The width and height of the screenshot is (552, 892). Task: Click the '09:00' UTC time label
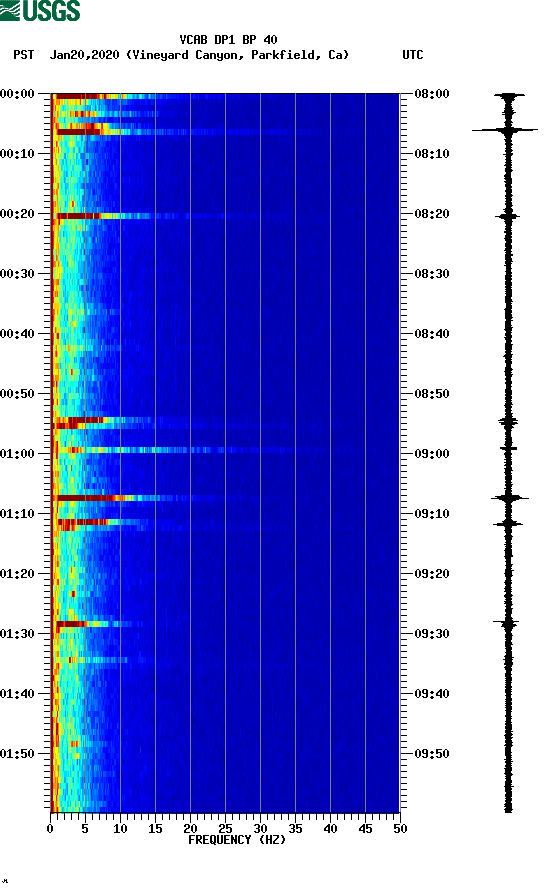[x=432, y=454]
